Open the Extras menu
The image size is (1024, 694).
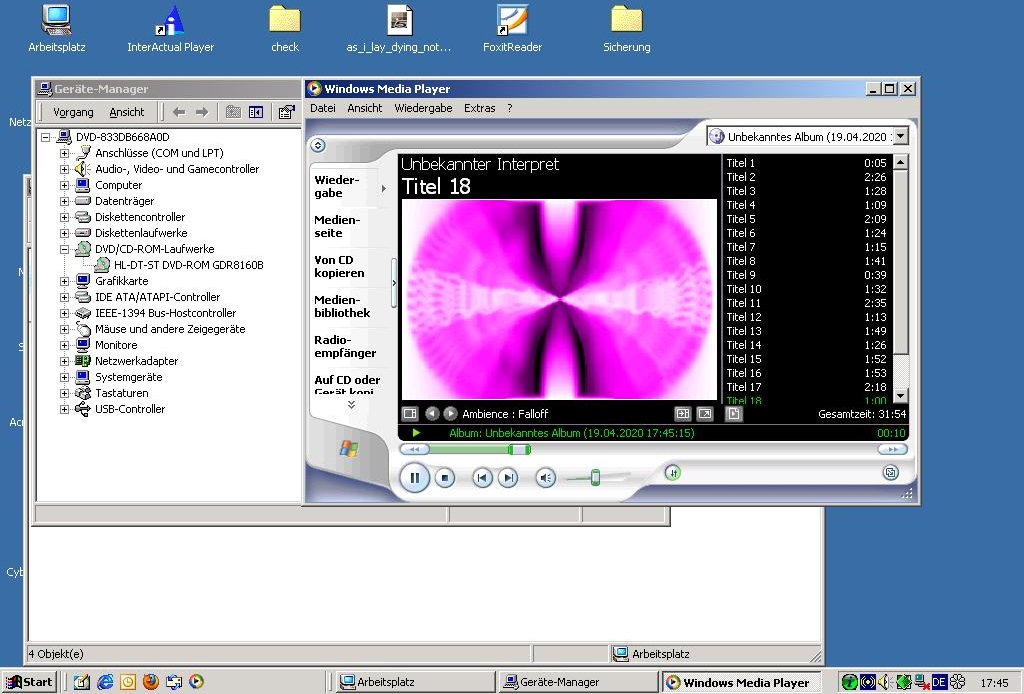tap(479, 108)
